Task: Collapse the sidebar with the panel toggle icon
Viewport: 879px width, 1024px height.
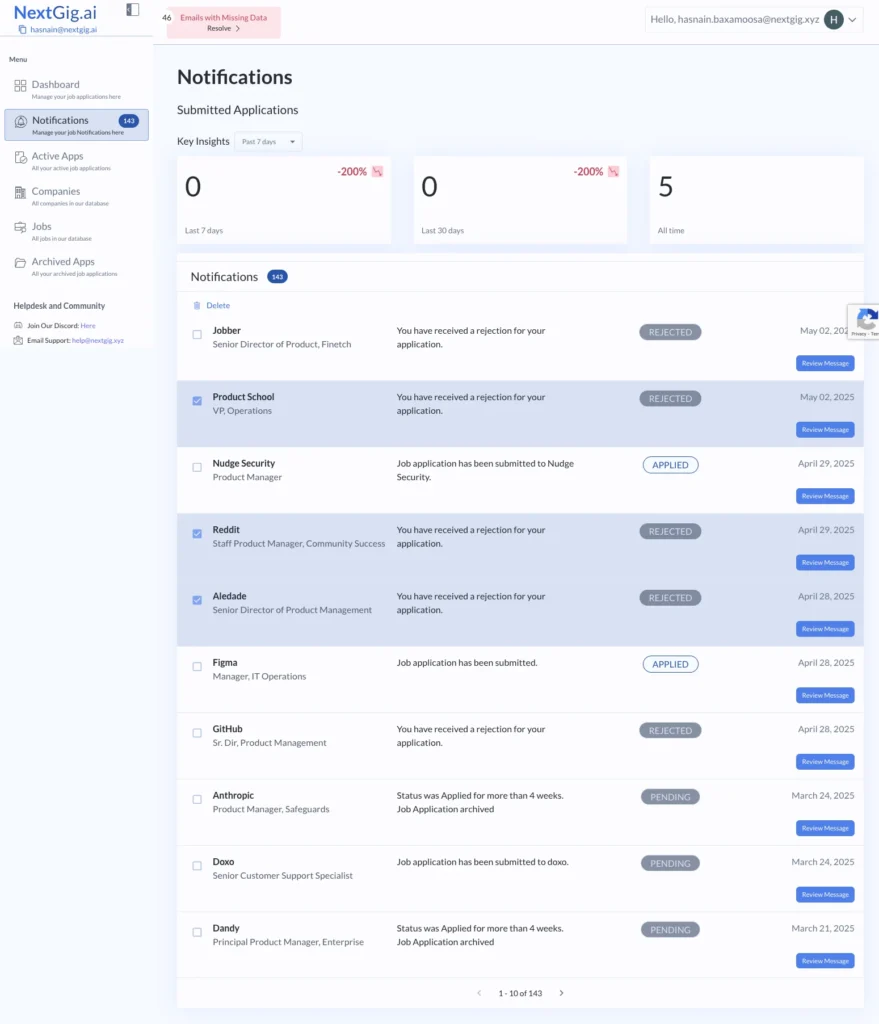Action: pyautogui.click(x=133, y=9)
